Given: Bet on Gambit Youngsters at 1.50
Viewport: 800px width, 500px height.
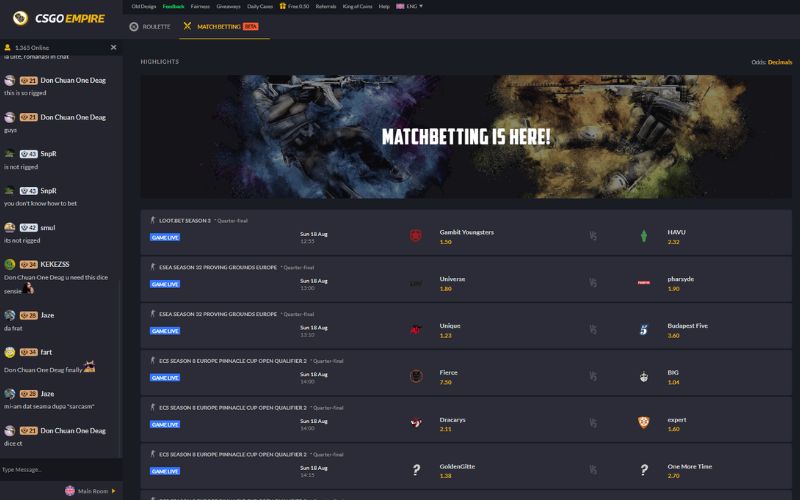Looking at the screenshot, I should [445, 242].
